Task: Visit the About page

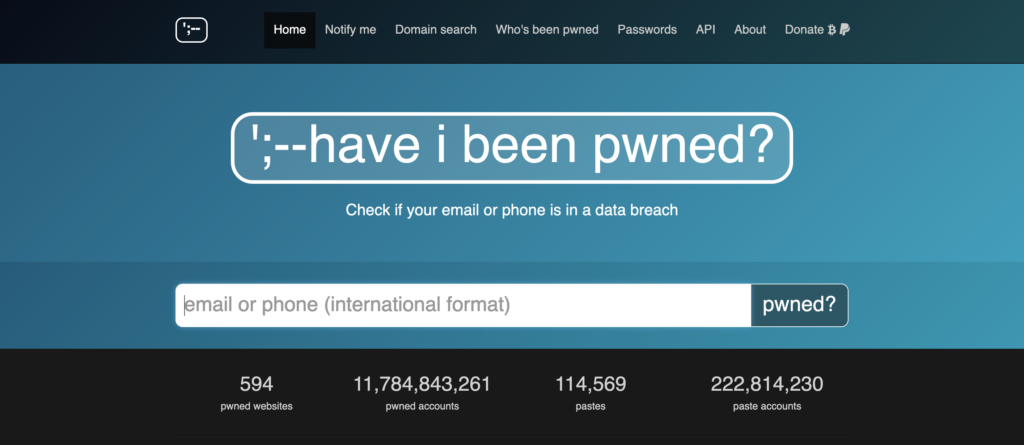Action: (x=750, y=30)
